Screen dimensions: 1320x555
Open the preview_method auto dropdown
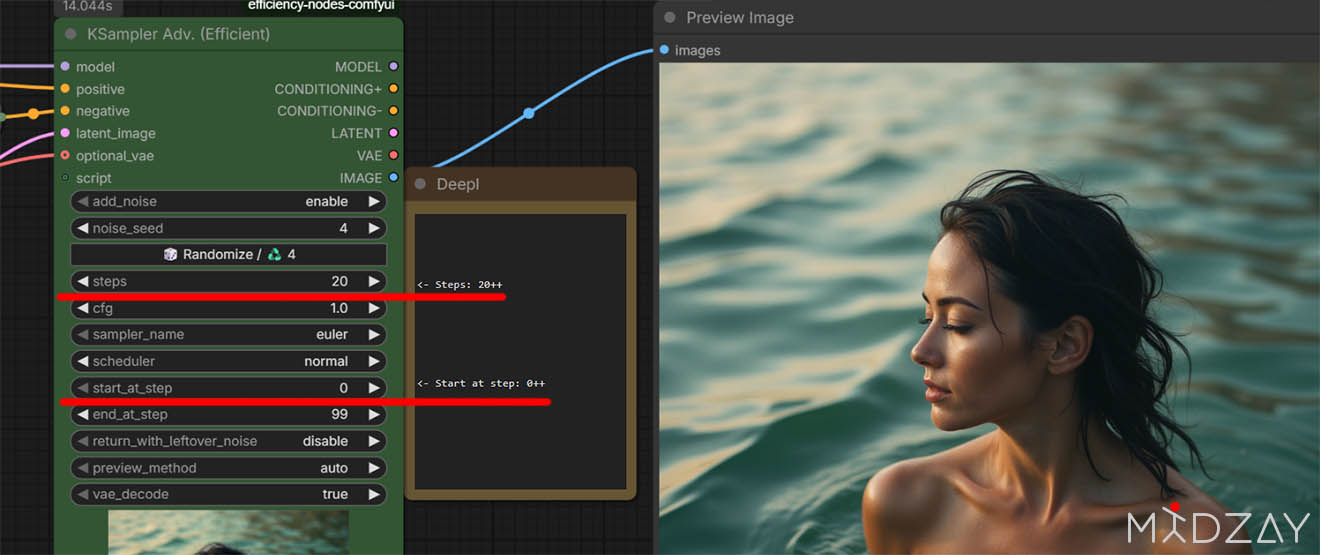click(228, 468)
